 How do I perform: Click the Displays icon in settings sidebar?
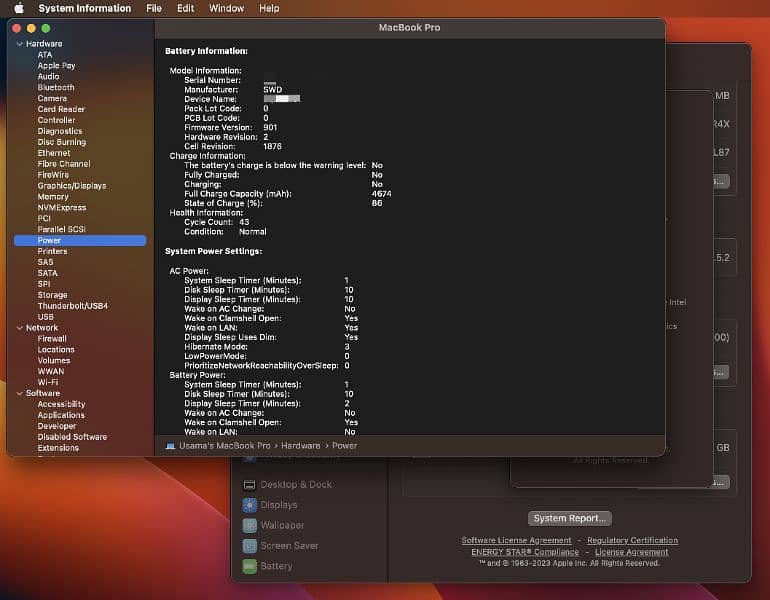(x=249, y=505)
